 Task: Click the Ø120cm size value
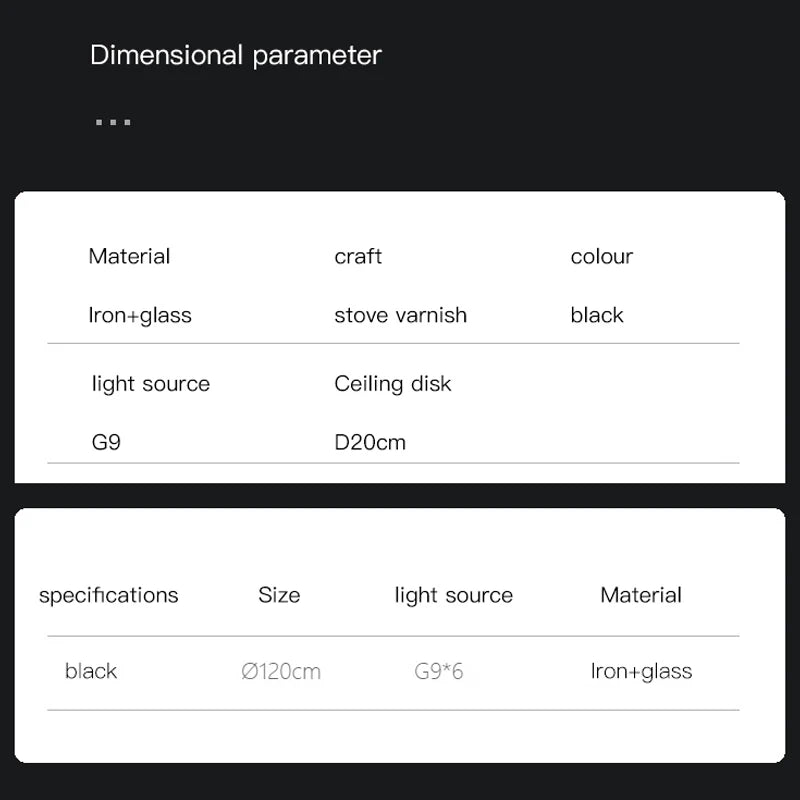pos(281,671)
